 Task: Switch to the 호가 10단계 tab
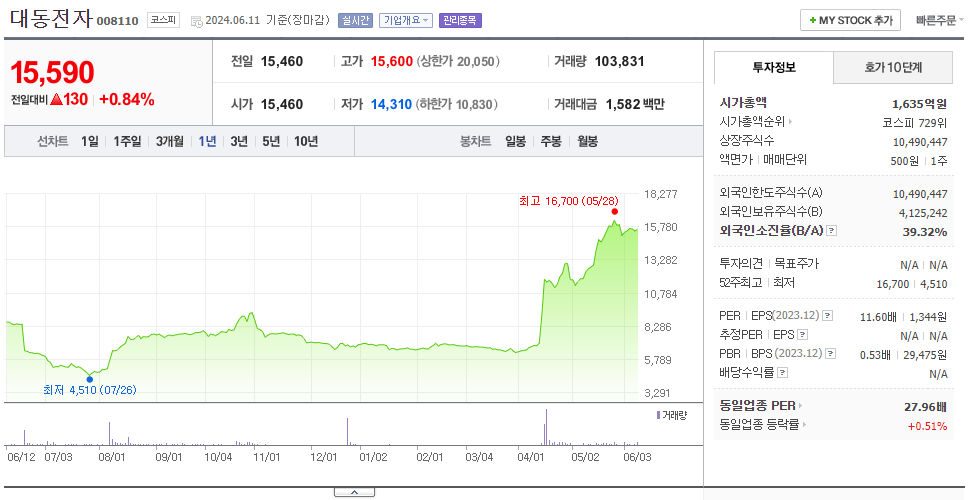[x=893, y=67]
